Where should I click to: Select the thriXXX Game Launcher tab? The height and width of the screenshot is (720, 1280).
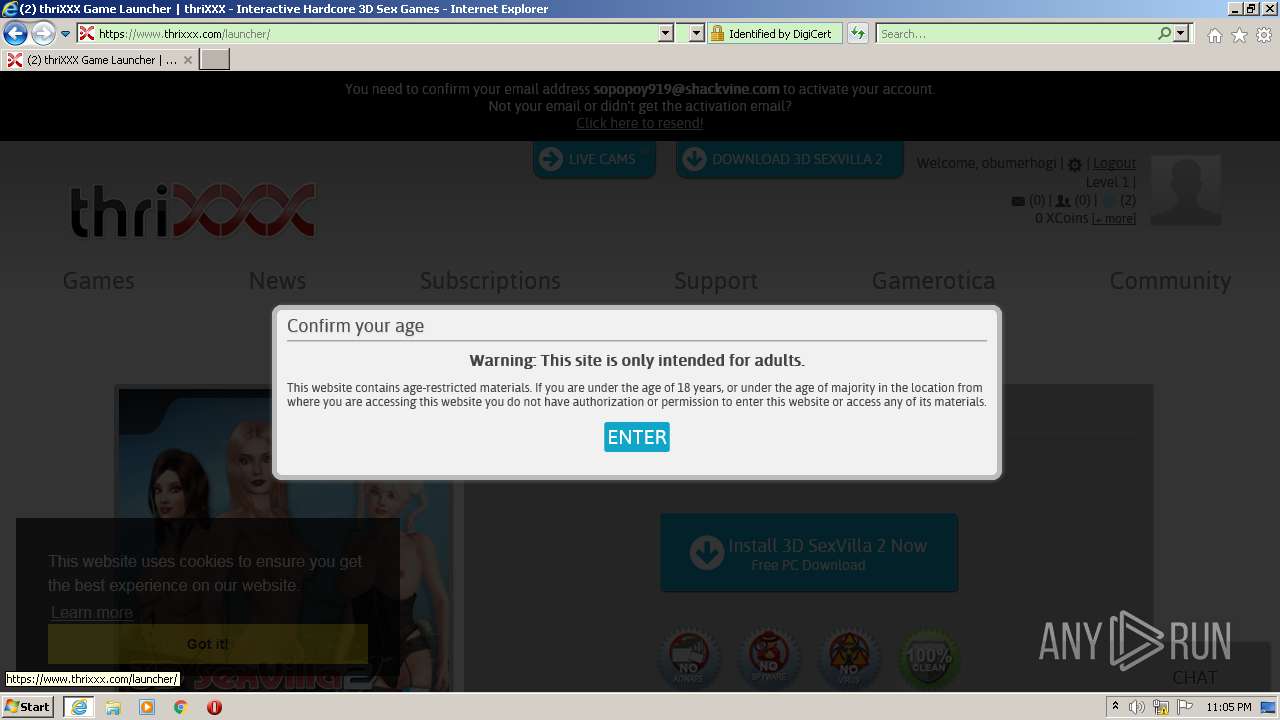[100, 60]
